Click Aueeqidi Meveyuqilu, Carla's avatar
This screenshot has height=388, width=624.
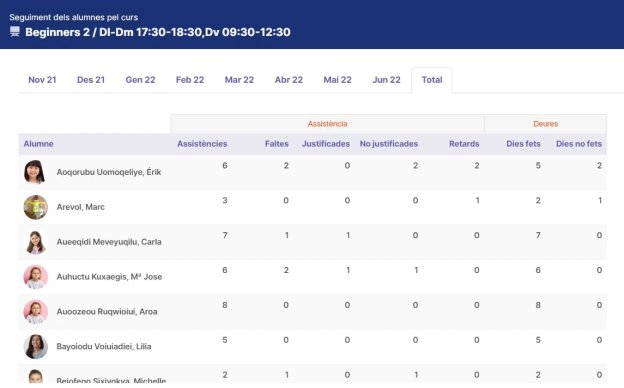point(35,242)
